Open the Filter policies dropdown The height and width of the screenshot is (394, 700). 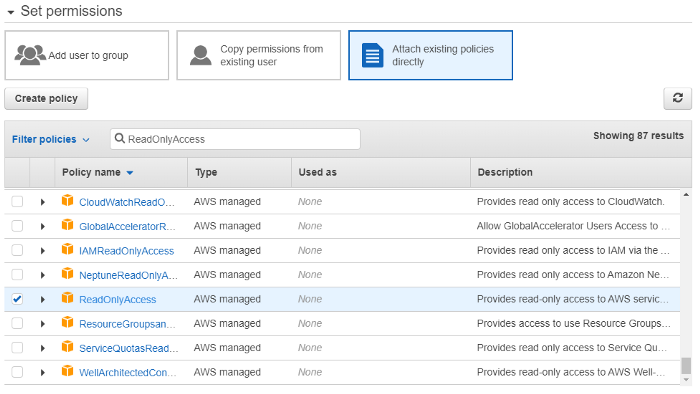coord(50,139)
